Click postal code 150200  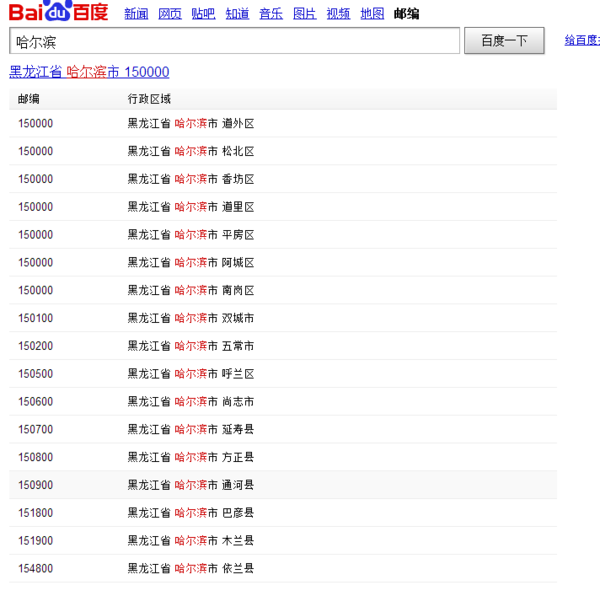coord(36,346)
